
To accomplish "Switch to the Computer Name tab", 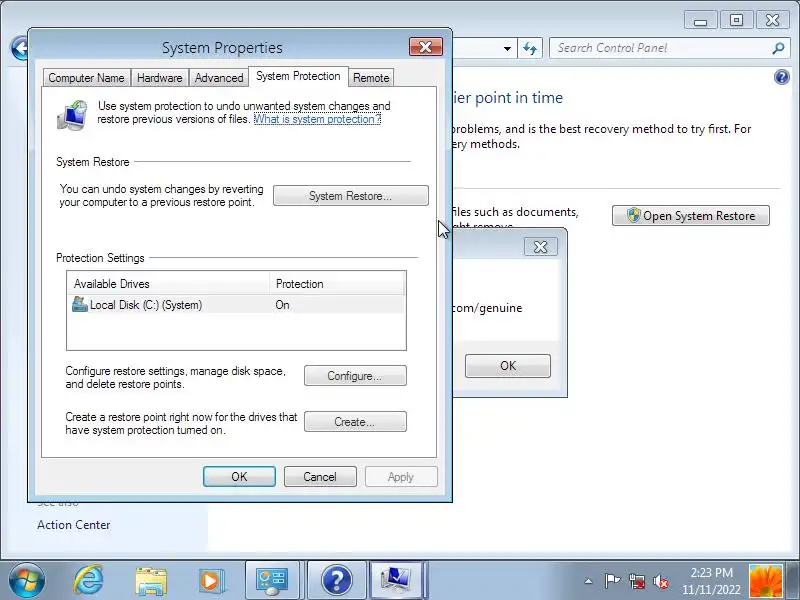I will click(86, 78).
